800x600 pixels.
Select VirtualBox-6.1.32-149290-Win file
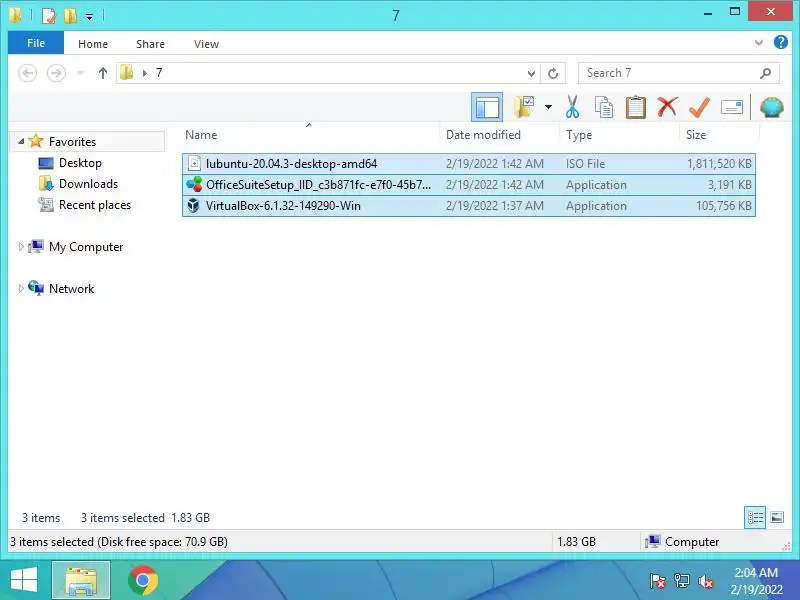click(468, 206)
